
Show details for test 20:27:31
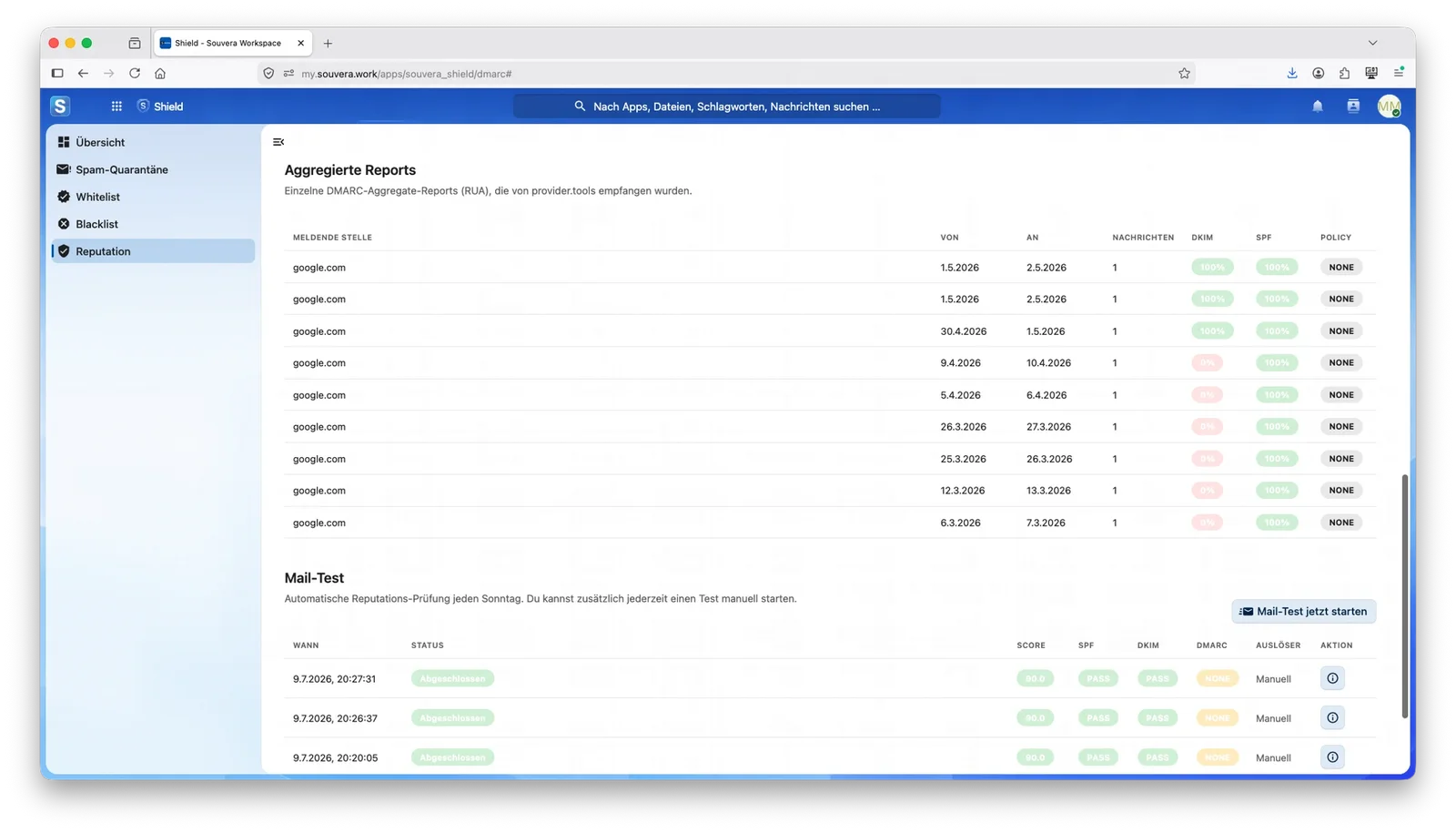(x=1332, y=678)
